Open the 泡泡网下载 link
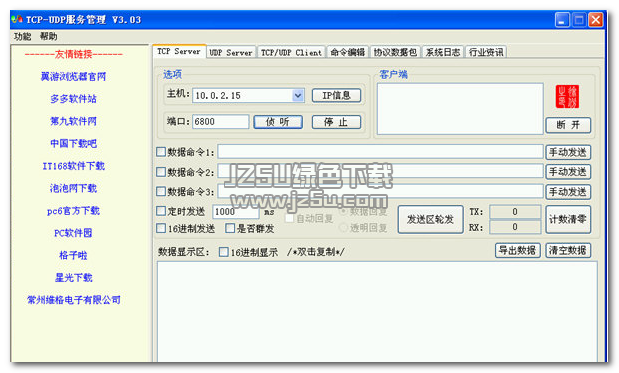 point(73,188)
